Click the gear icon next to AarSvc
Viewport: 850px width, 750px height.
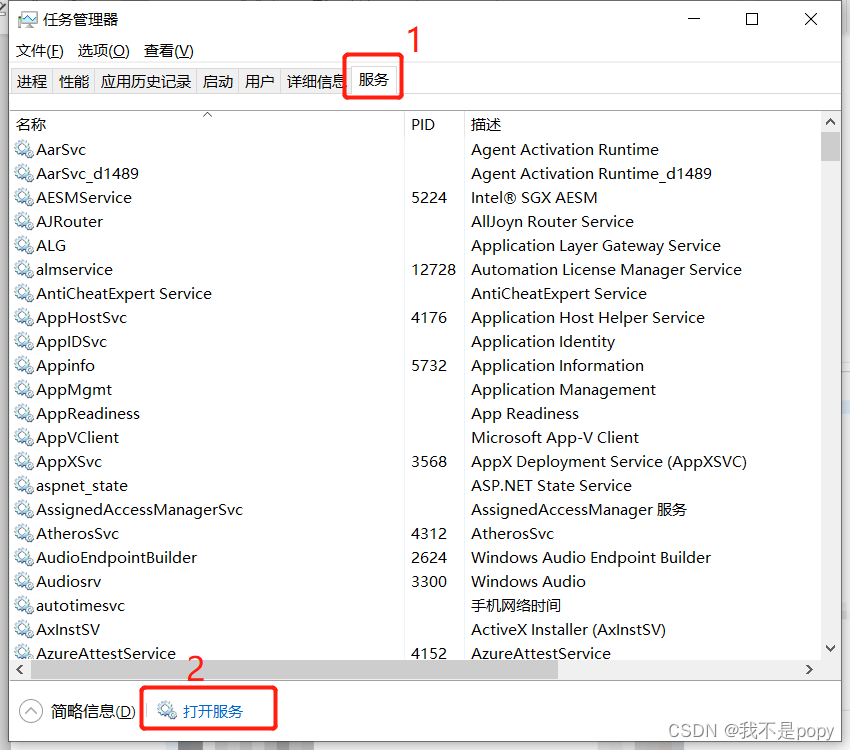pos(24,149)
